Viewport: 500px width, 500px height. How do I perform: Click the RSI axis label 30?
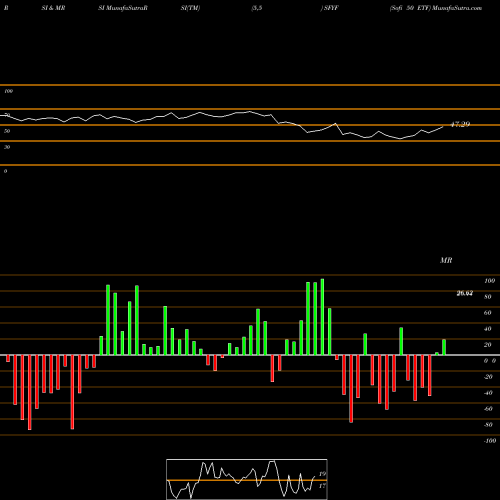pyautogui.click(x=7, y=147)
